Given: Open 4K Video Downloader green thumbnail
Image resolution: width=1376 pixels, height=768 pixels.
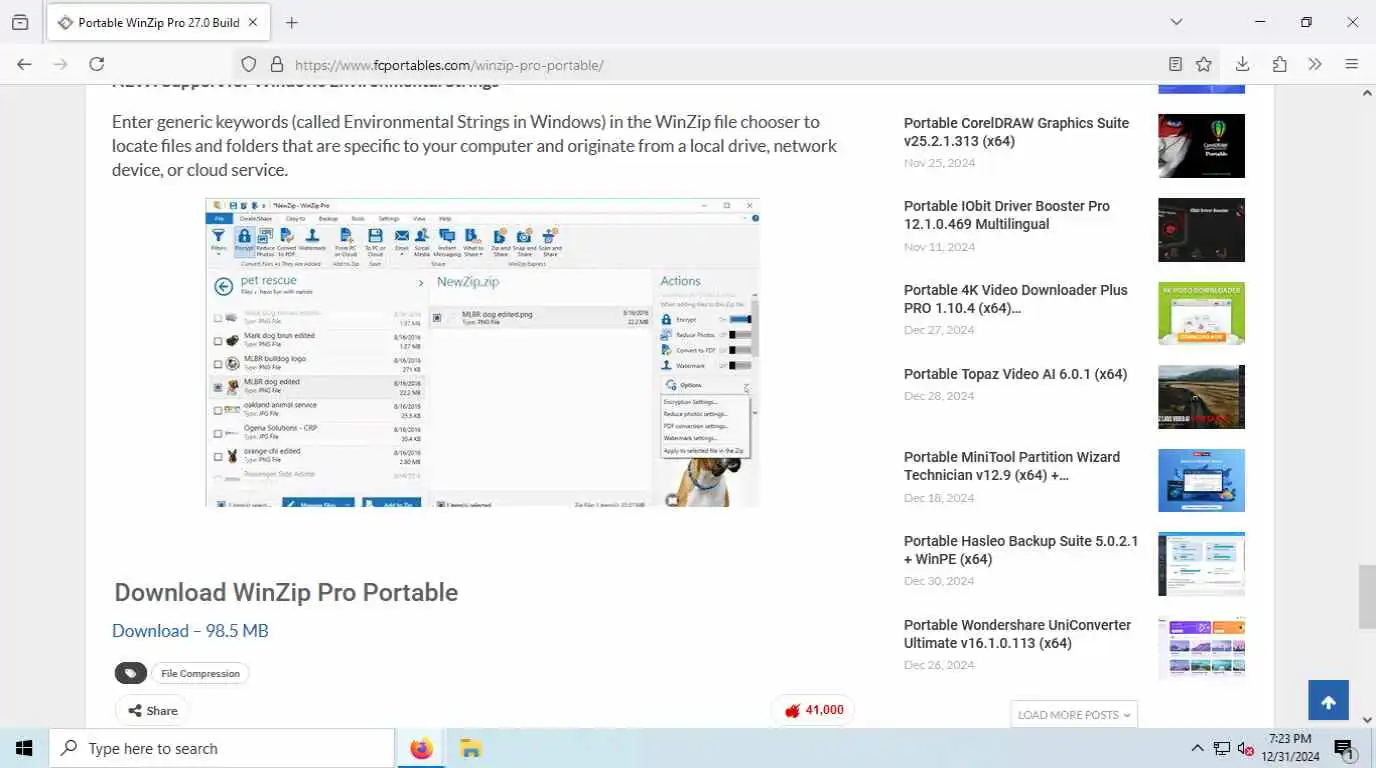Looking at the screenshot, I should click(1201, 313).
